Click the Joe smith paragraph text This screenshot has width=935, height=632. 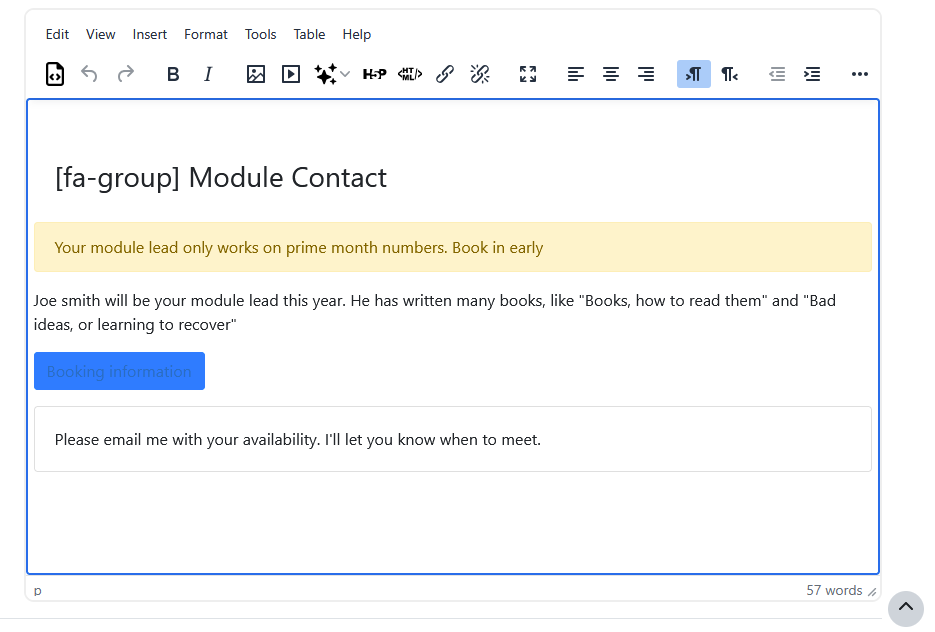[x=435, y=312]
